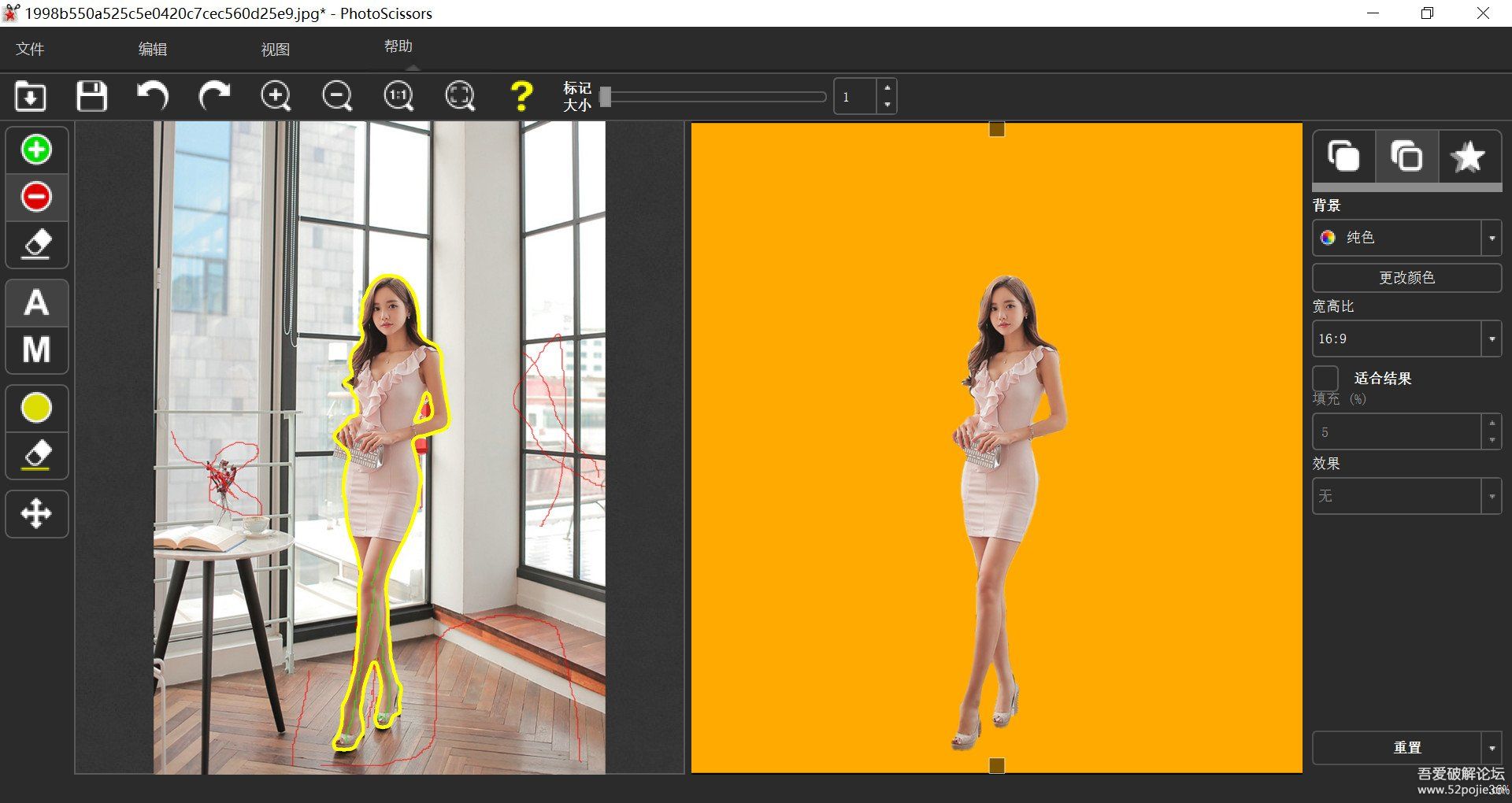The height and width of the screenshot is (803, 1512).
Task: Enable the 适合结果 checkbox
Action: [x=1325, y=378]
